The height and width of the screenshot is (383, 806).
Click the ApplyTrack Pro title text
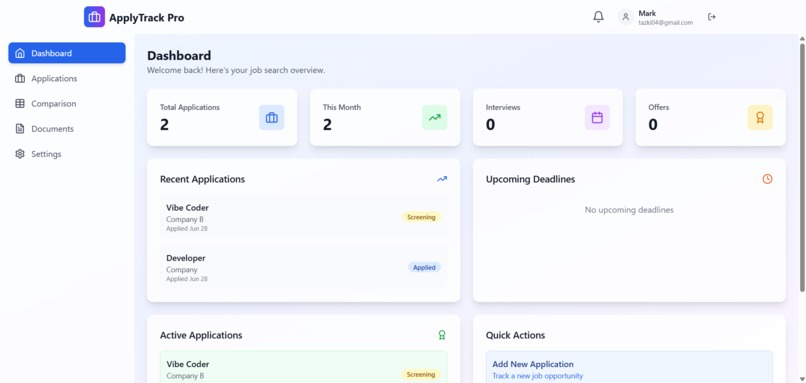146,17
